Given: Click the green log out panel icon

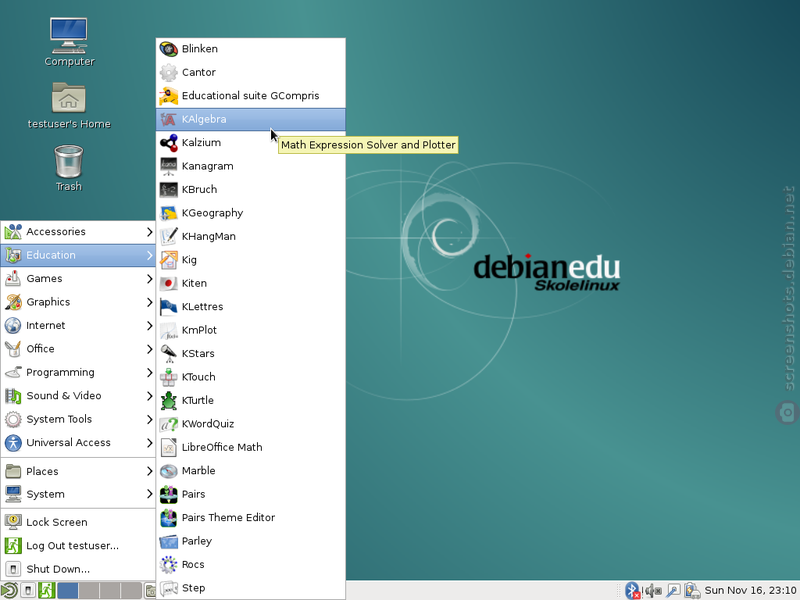Looking at the screenshot, I should (46, 591).
